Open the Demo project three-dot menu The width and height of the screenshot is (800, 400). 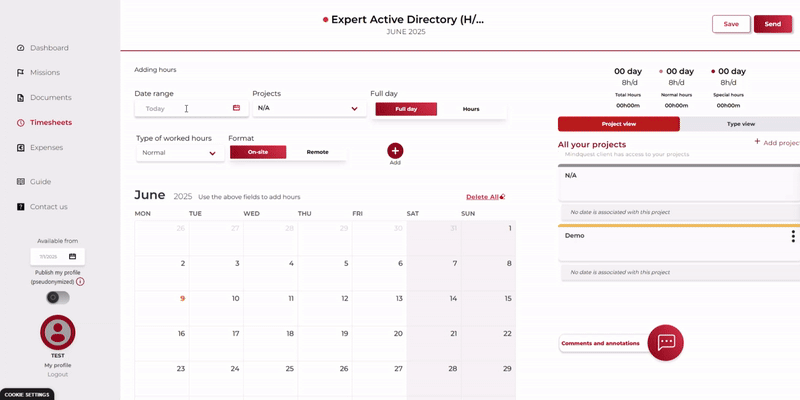coord(793,236)
